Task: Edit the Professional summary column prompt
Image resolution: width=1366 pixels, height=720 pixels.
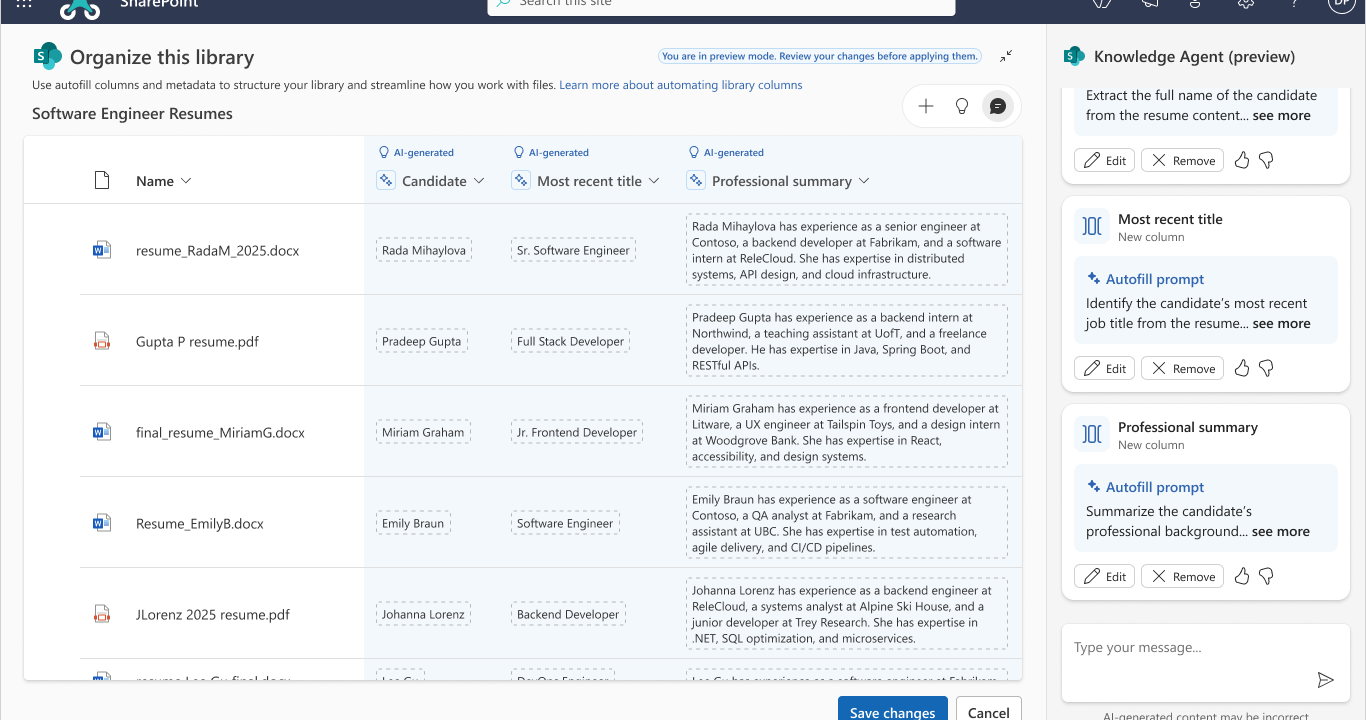Action: [x=1104, y=576]
